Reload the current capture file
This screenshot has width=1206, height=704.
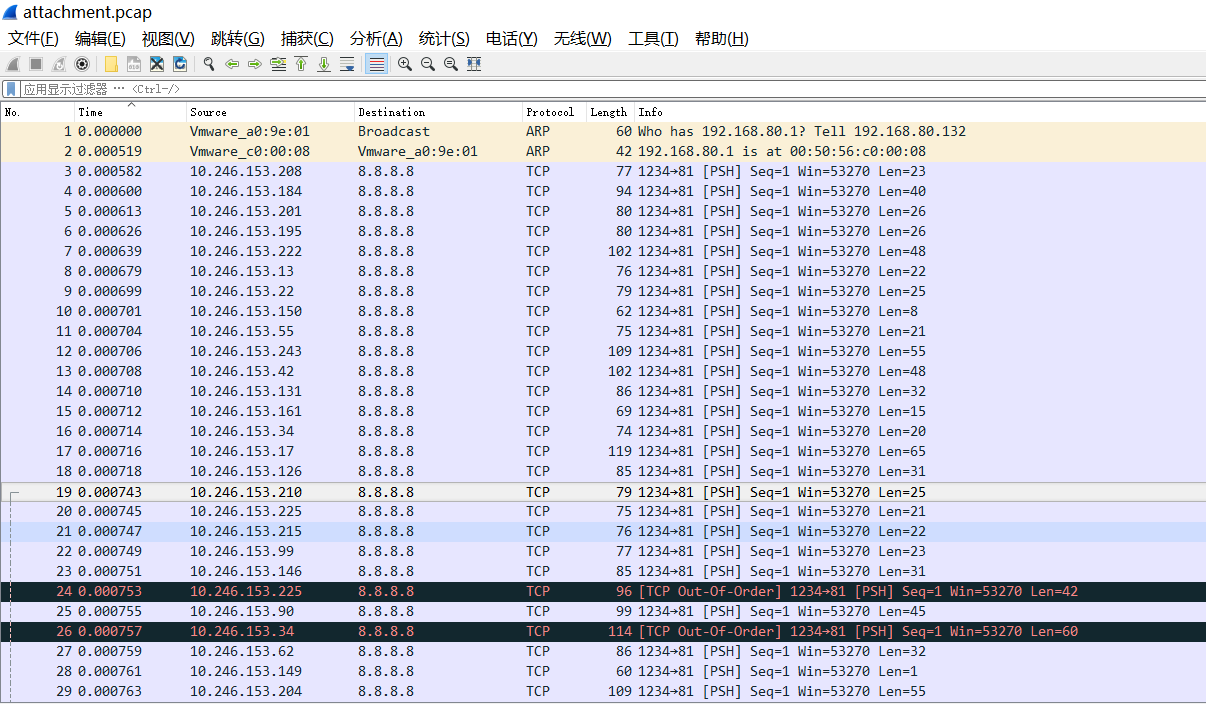click(x=180, y=64)
